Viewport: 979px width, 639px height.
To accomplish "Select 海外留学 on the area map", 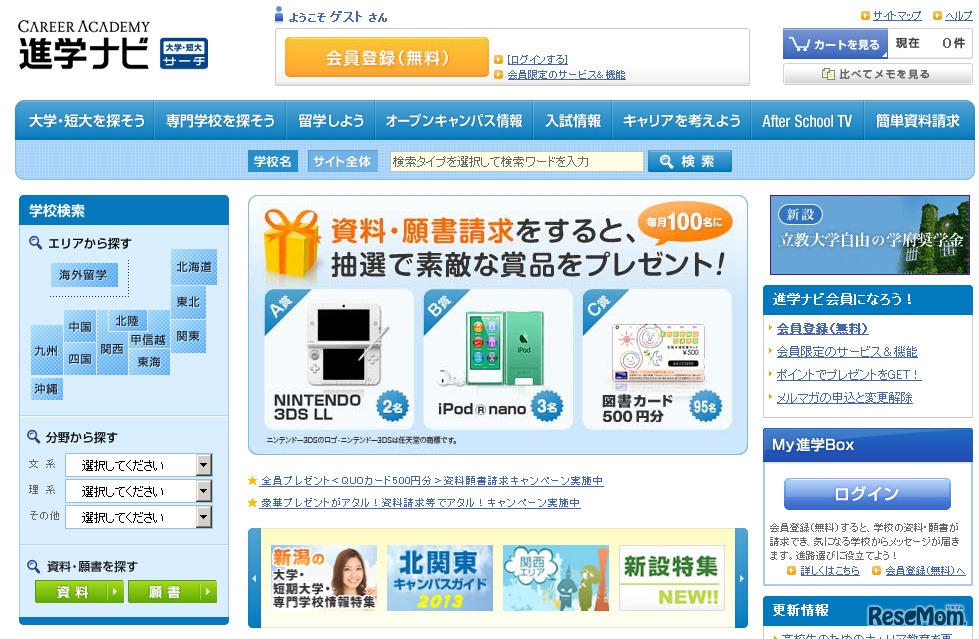I will (84, 275).
